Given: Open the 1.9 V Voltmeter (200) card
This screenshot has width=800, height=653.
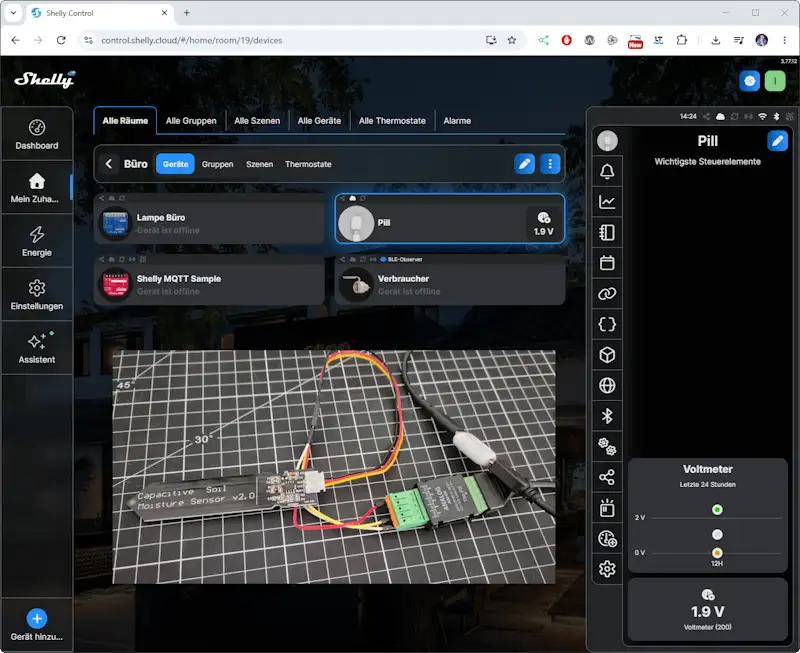Looking at the screenshot, I should tap(708, 610).
